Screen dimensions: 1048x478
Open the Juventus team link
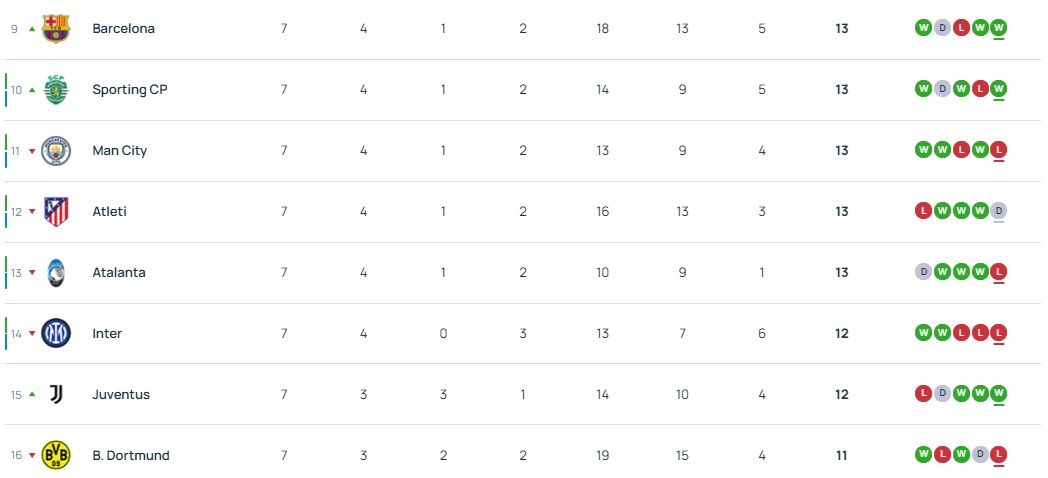tap(121, 395)
